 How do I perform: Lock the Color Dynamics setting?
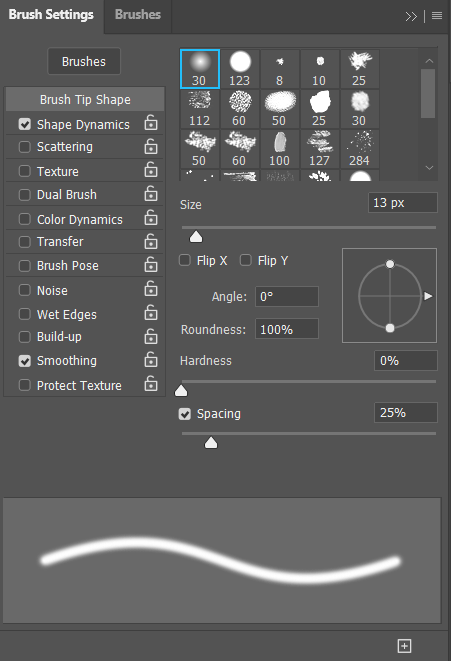pos(151,218)
